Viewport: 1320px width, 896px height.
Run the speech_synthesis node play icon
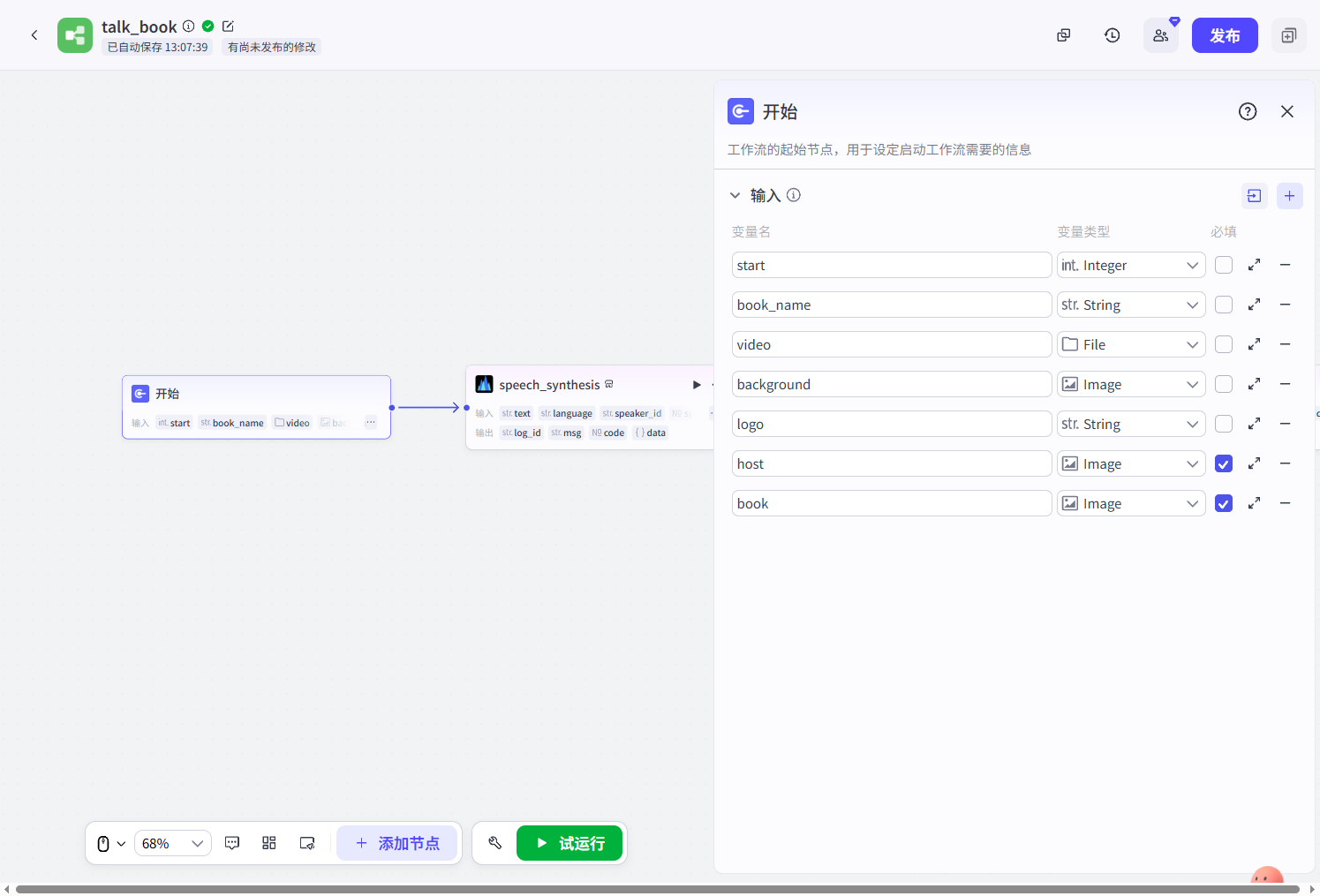[697, 385]
